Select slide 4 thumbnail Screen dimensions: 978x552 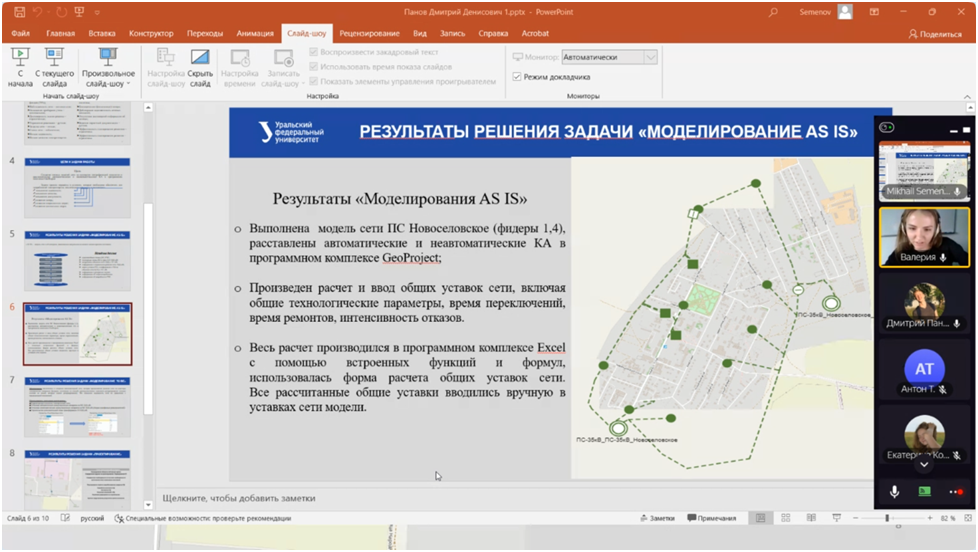[x=77, y=187]
